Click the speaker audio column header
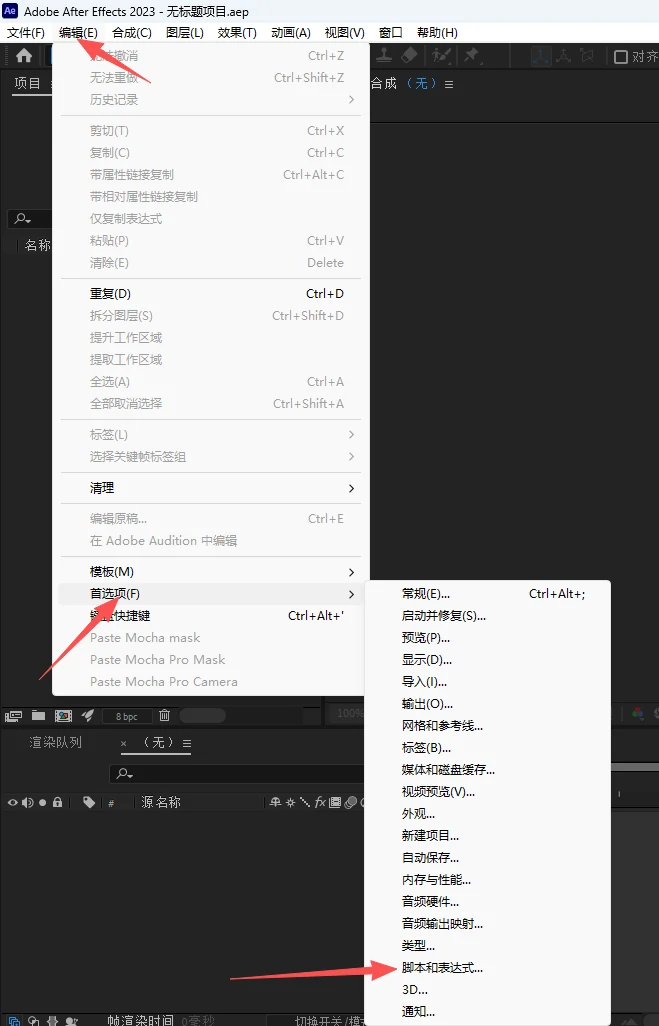 point(27,802)
